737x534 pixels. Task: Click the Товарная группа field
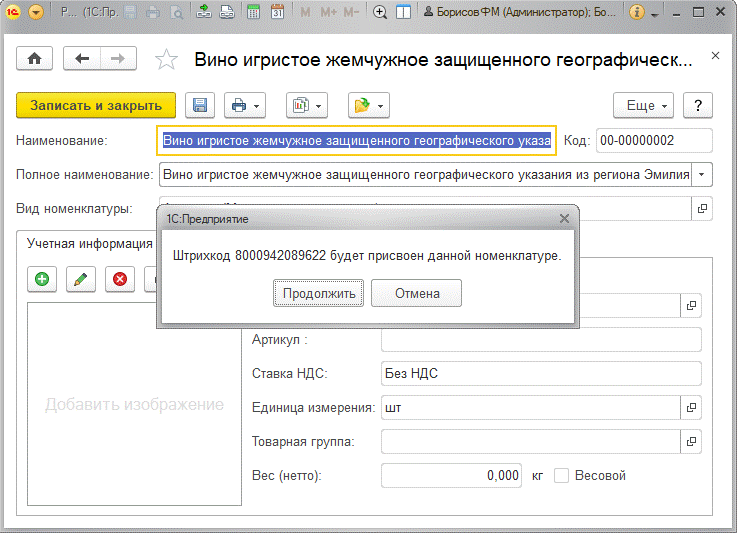click(531, 441)
